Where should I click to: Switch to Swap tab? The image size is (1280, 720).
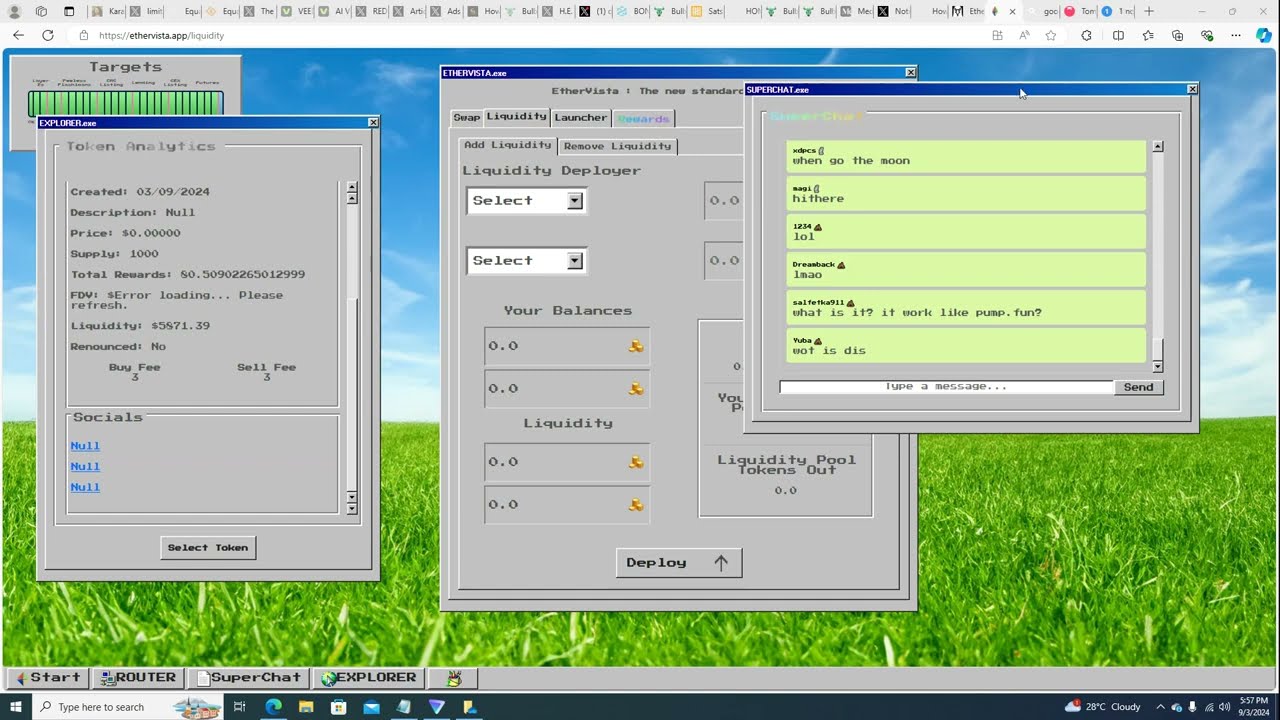(467, 118)
